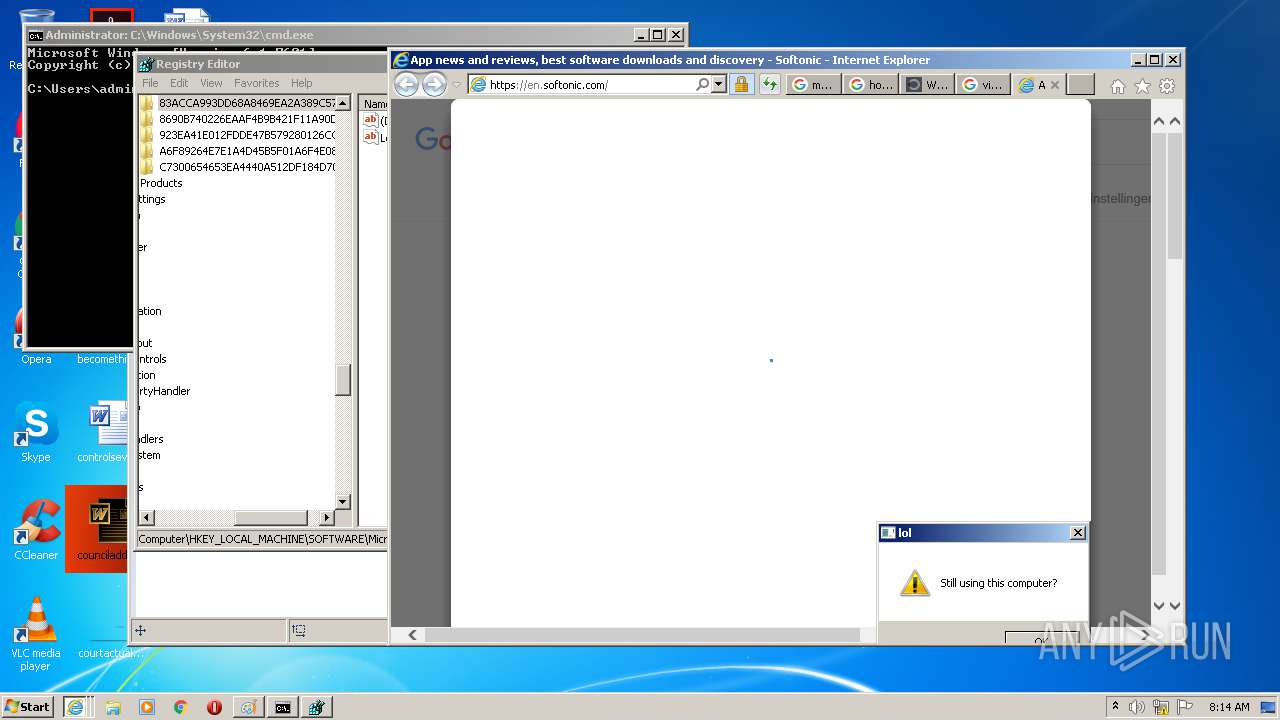This screenshot has width=1280, height=720.
Task: Close the active Softonic tab
Action: 1054,85
